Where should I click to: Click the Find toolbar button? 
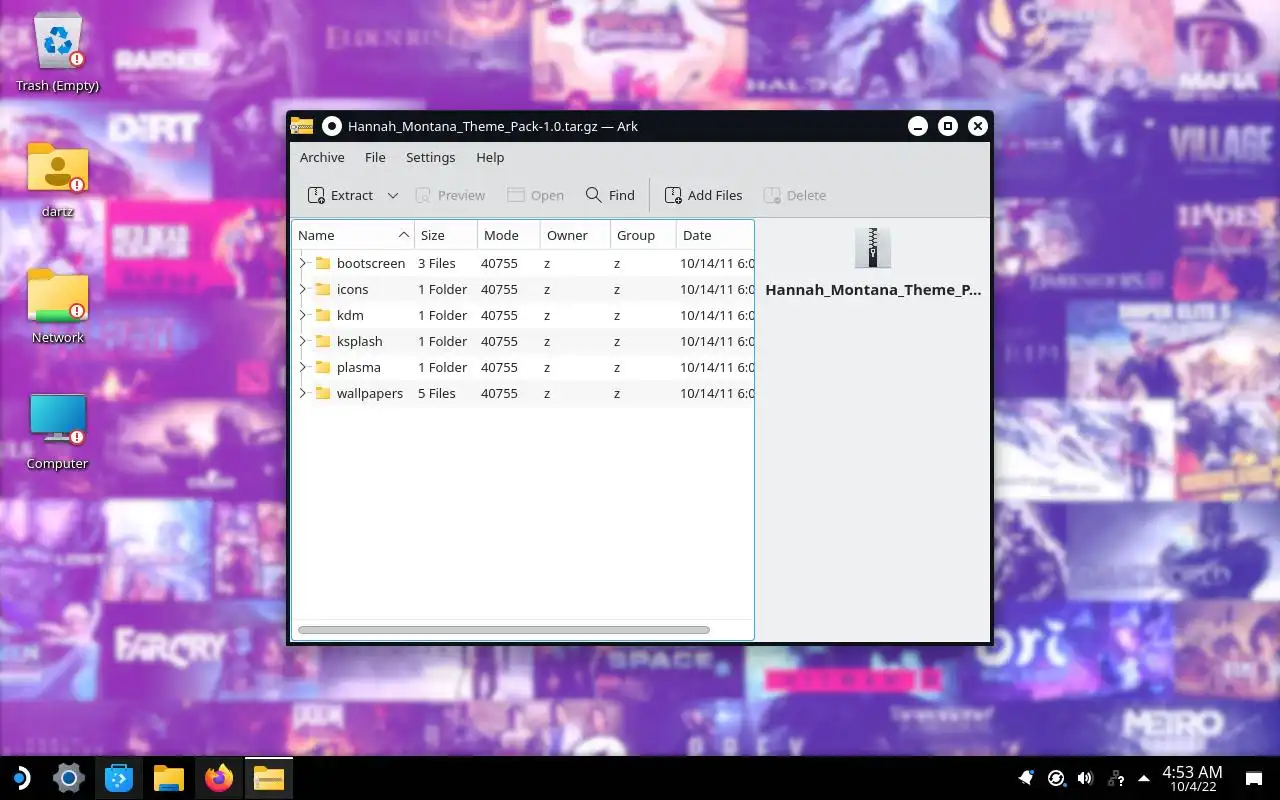click(x=610, y=195)
